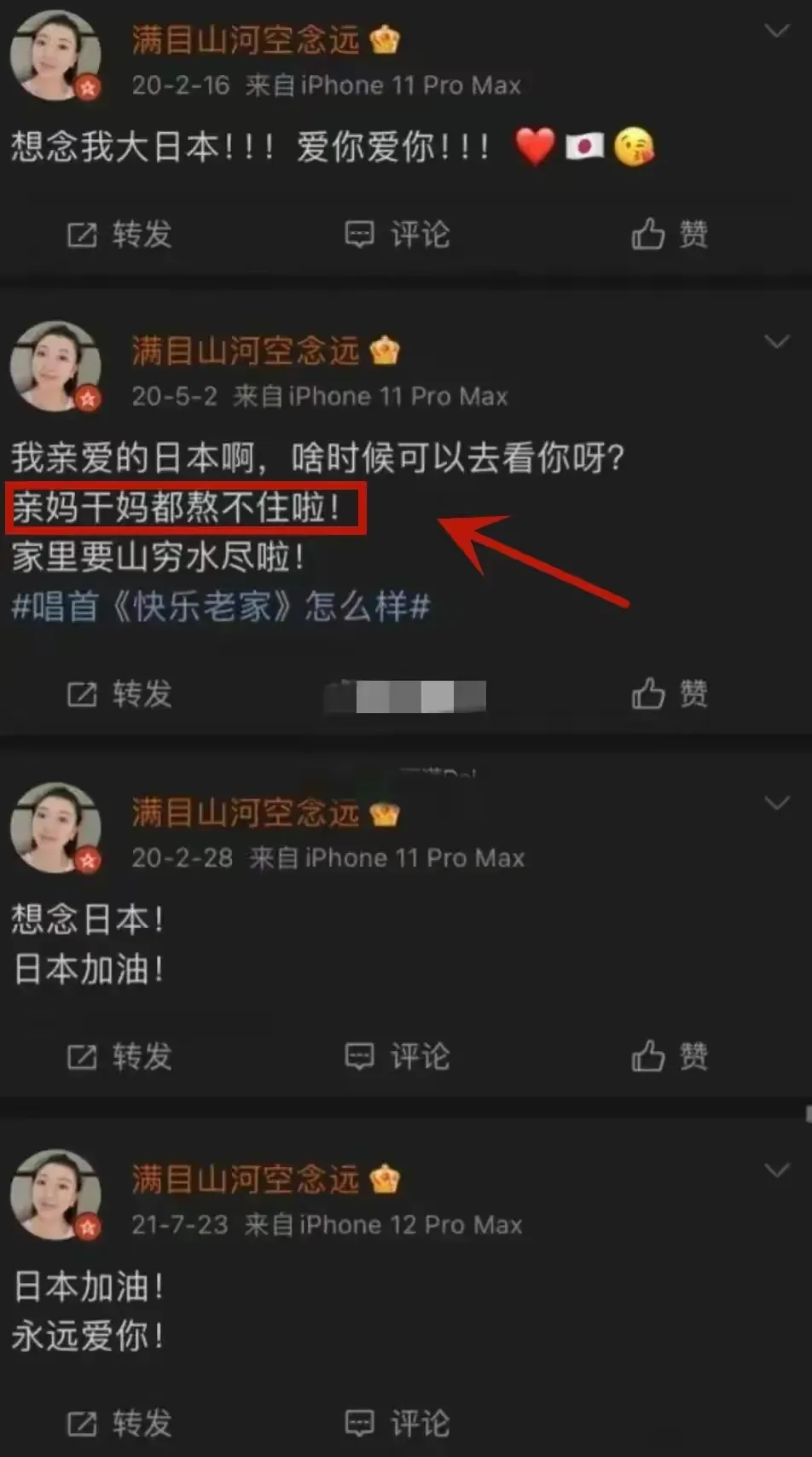The height and width of the screenshot is (1457, 812).
Task: Open hashtag #唱首《快乐老家》怎么样#
Action: click(x=221, y=607)
